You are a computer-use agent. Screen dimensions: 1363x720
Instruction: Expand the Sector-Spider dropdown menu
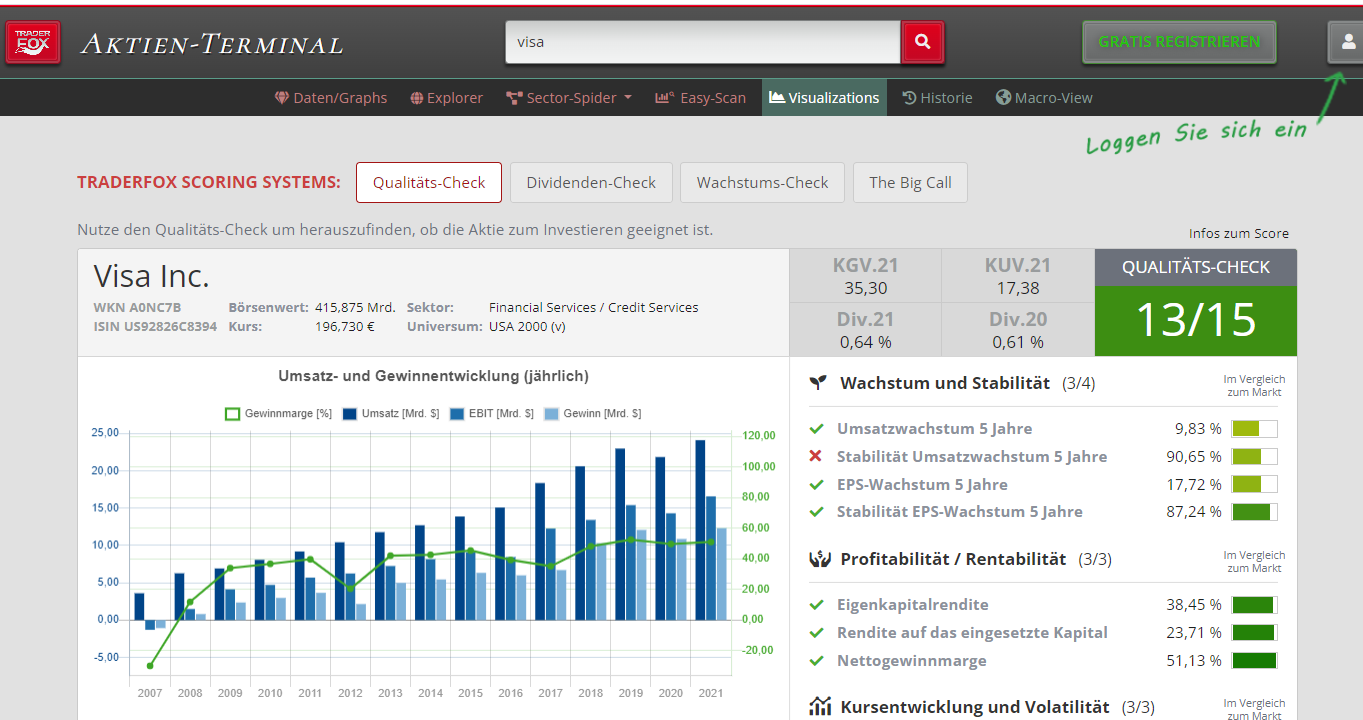click(569, 98)
